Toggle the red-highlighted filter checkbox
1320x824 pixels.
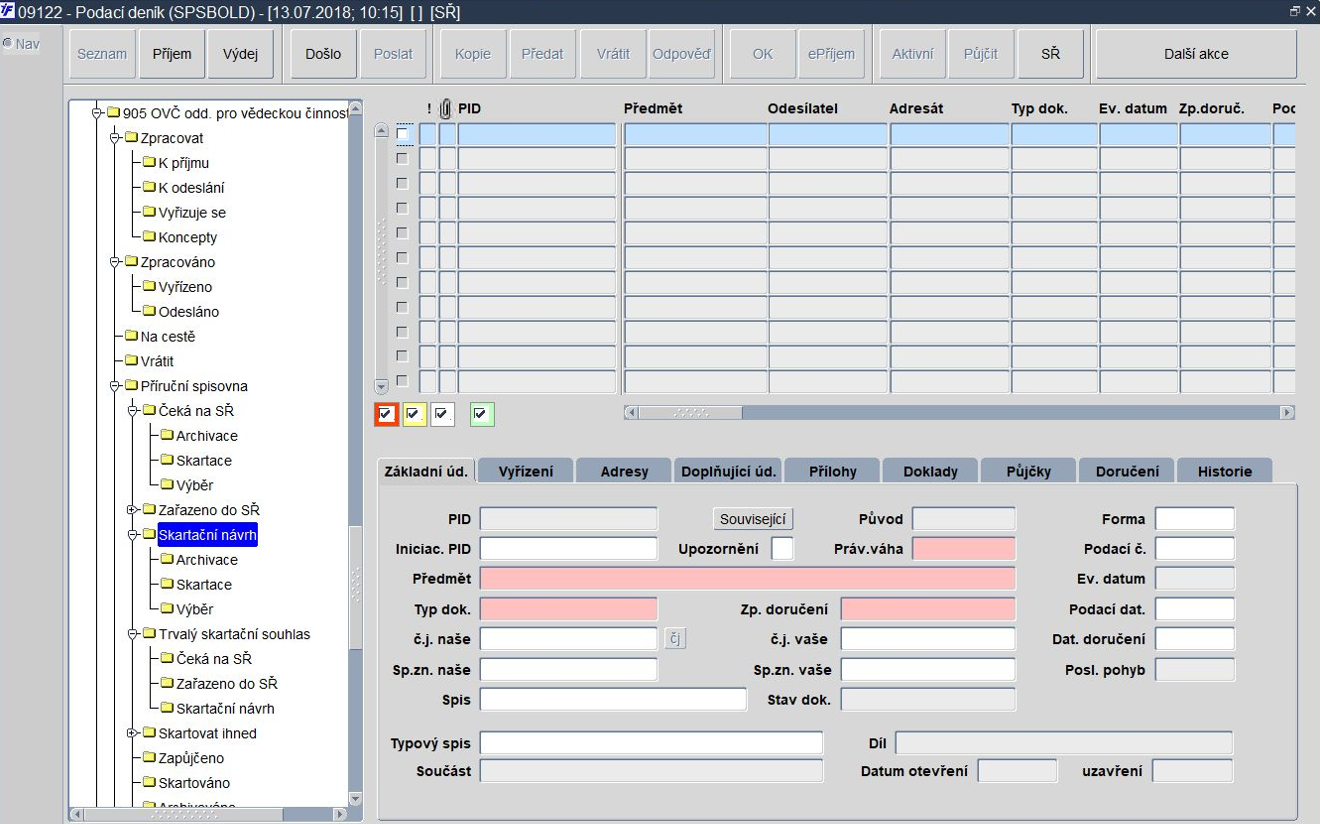click(x=386, y=414)
